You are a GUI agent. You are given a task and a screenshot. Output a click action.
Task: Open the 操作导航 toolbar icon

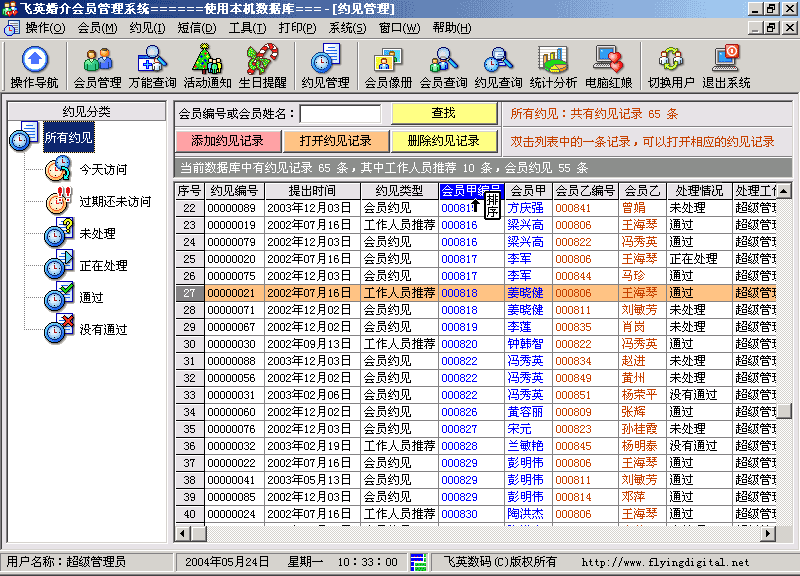coord(34,67)
